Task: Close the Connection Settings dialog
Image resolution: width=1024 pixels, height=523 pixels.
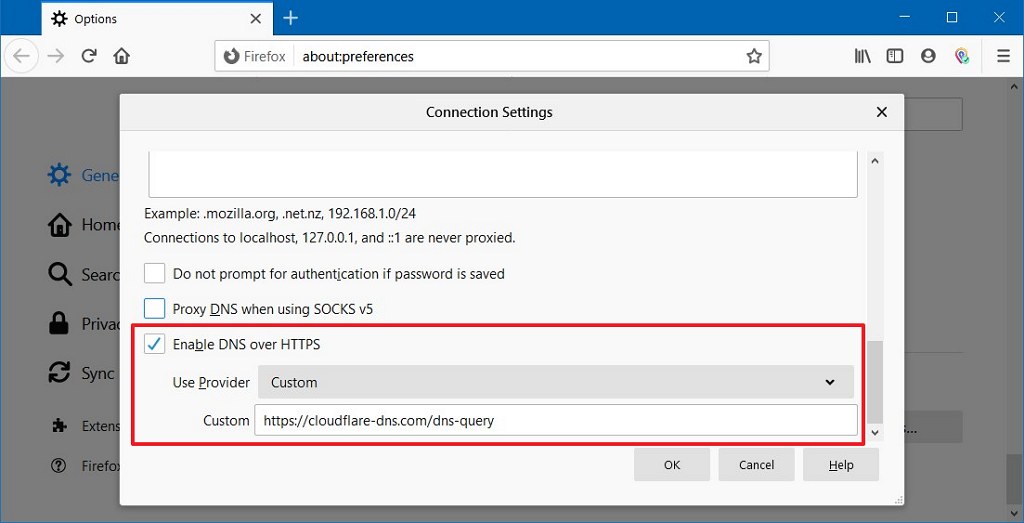Action: pos(881,112)
